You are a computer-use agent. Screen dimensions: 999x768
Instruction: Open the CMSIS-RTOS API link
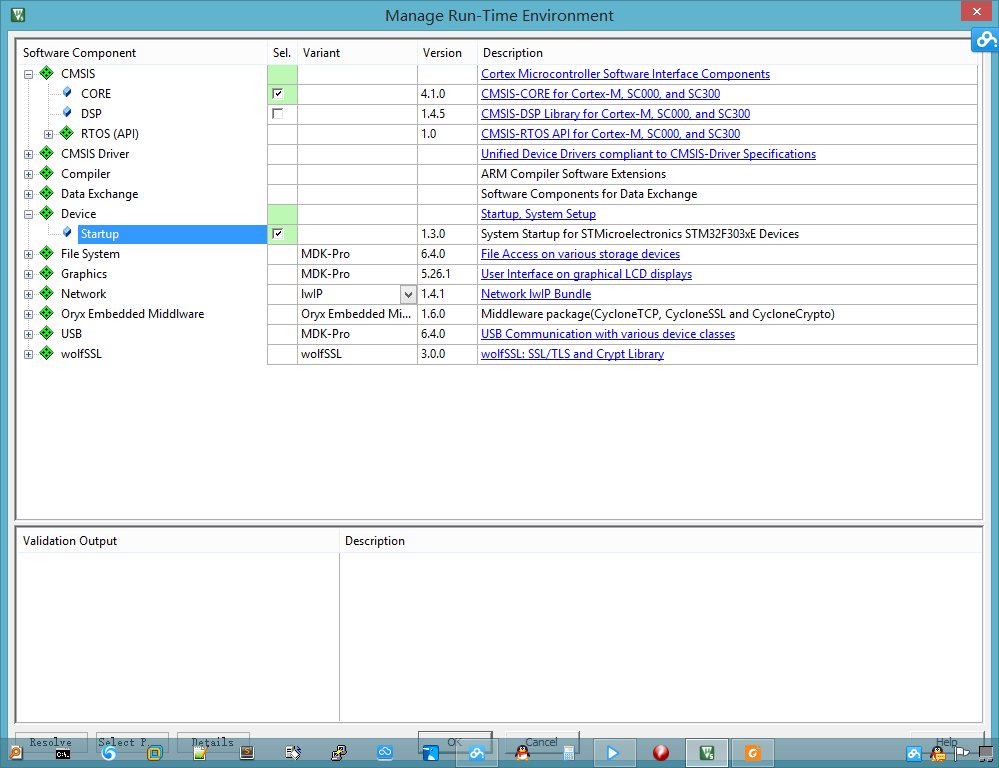pos(610,134)
